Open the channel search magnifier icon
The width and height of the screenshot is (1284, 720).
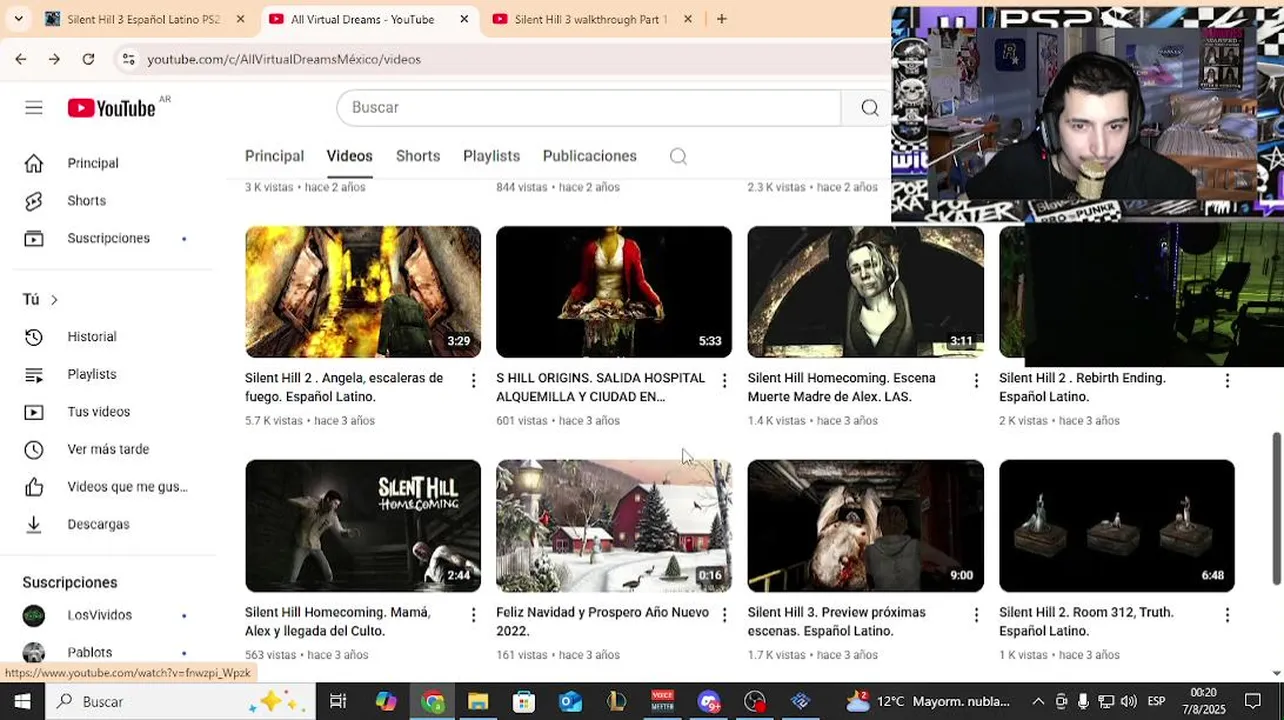(x=678, y=156)
